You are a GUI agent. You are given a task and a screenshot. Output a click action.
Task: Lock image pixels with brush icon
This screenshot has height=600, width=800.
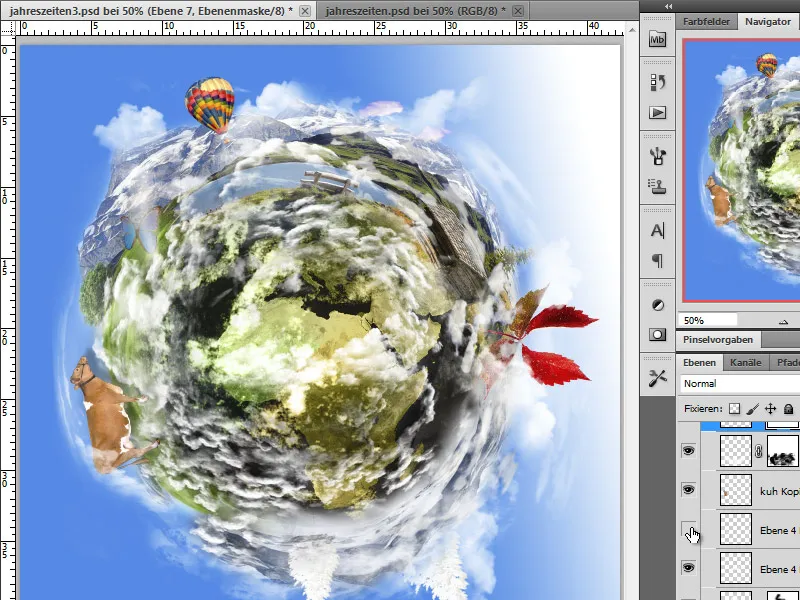click(x=752, y=409)
